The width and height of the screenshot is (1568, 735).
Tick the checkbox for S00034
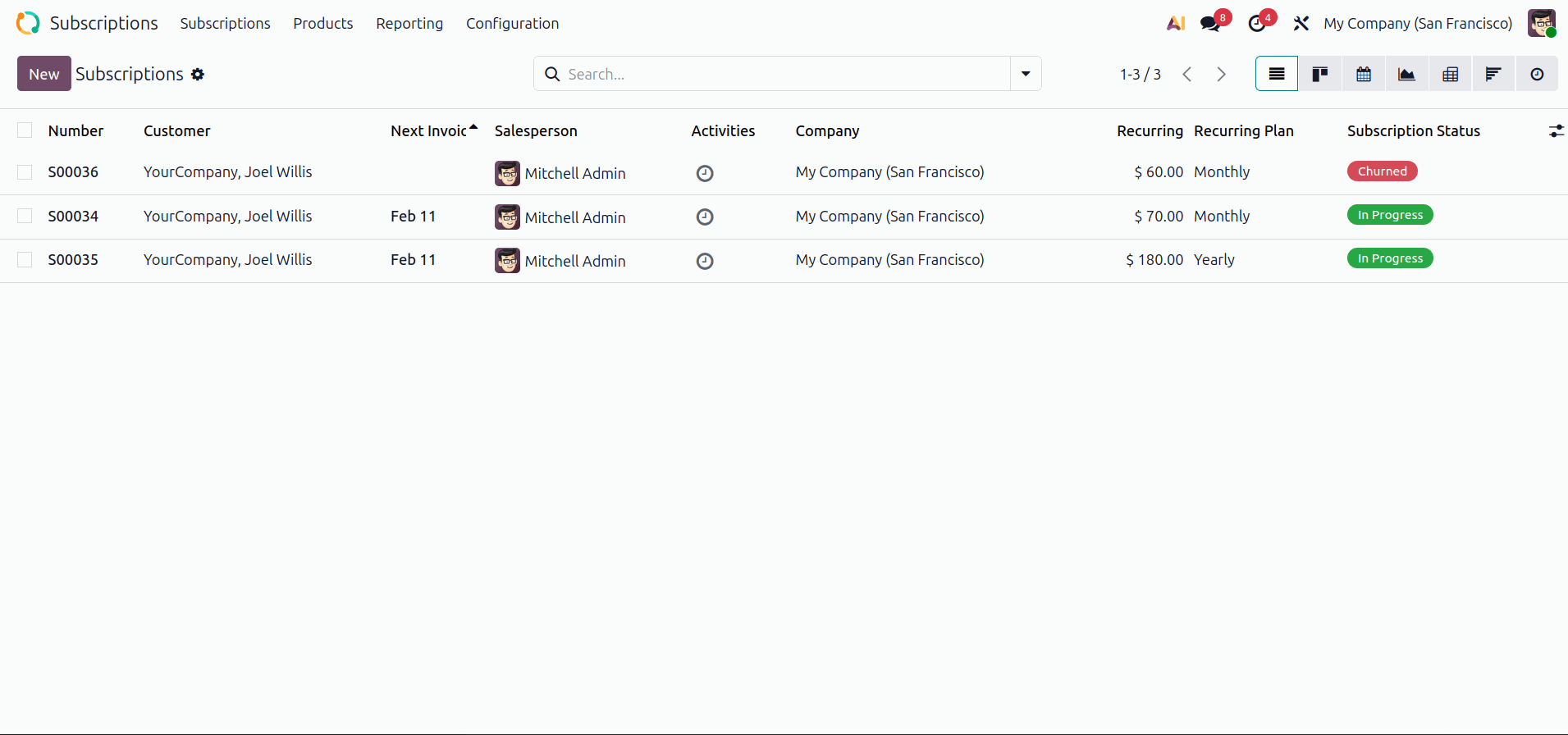[x=25, y=216]
